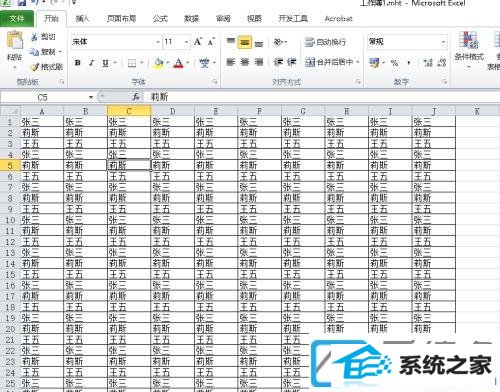Image resolution: width=500 pixels, height=392 pixels.
Task: Toggle Bold formatting
Action: 77,63
